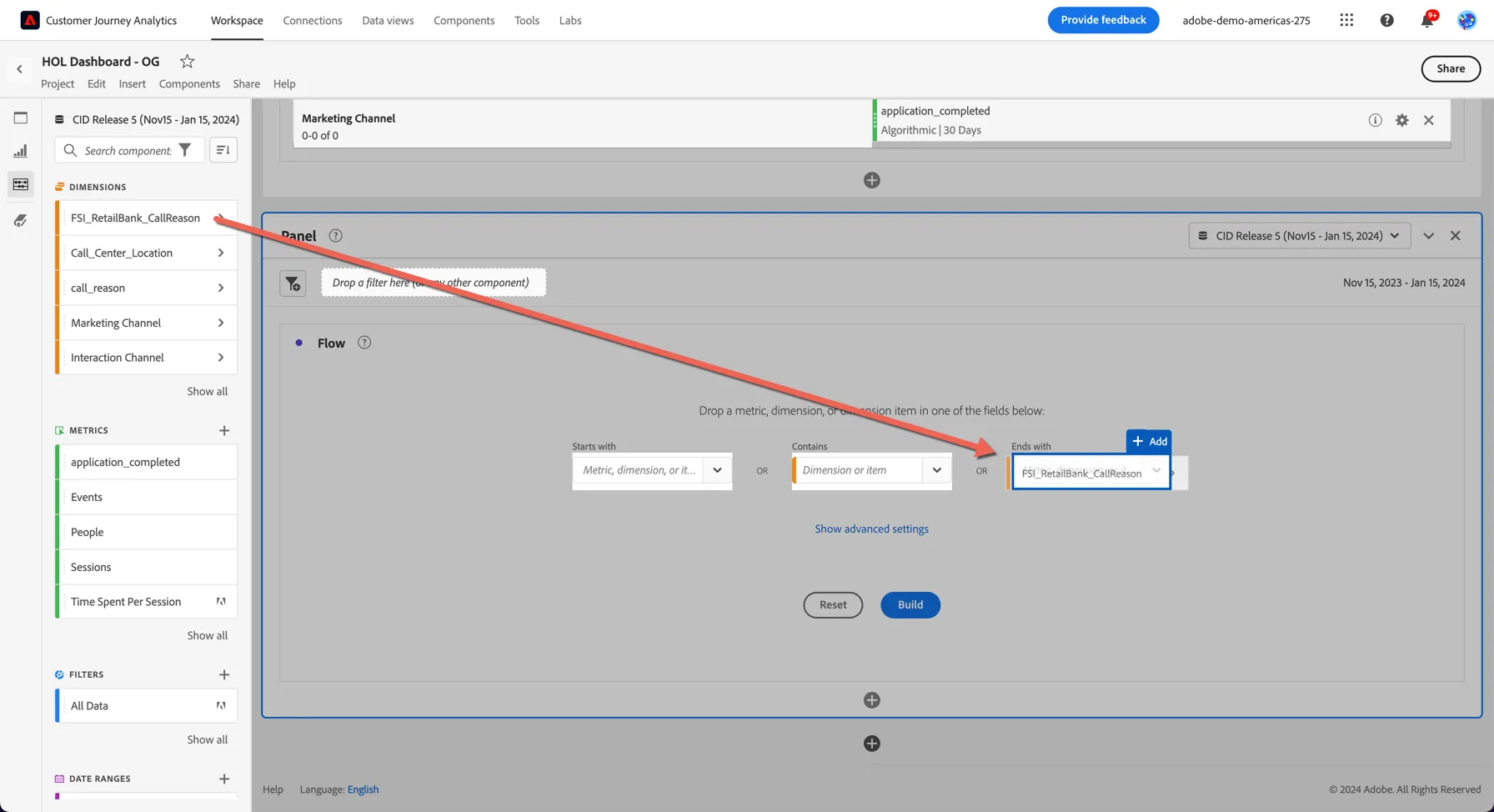The image size is (1494, 812).
Task: Click the Reset button
Action: [833, 604]
